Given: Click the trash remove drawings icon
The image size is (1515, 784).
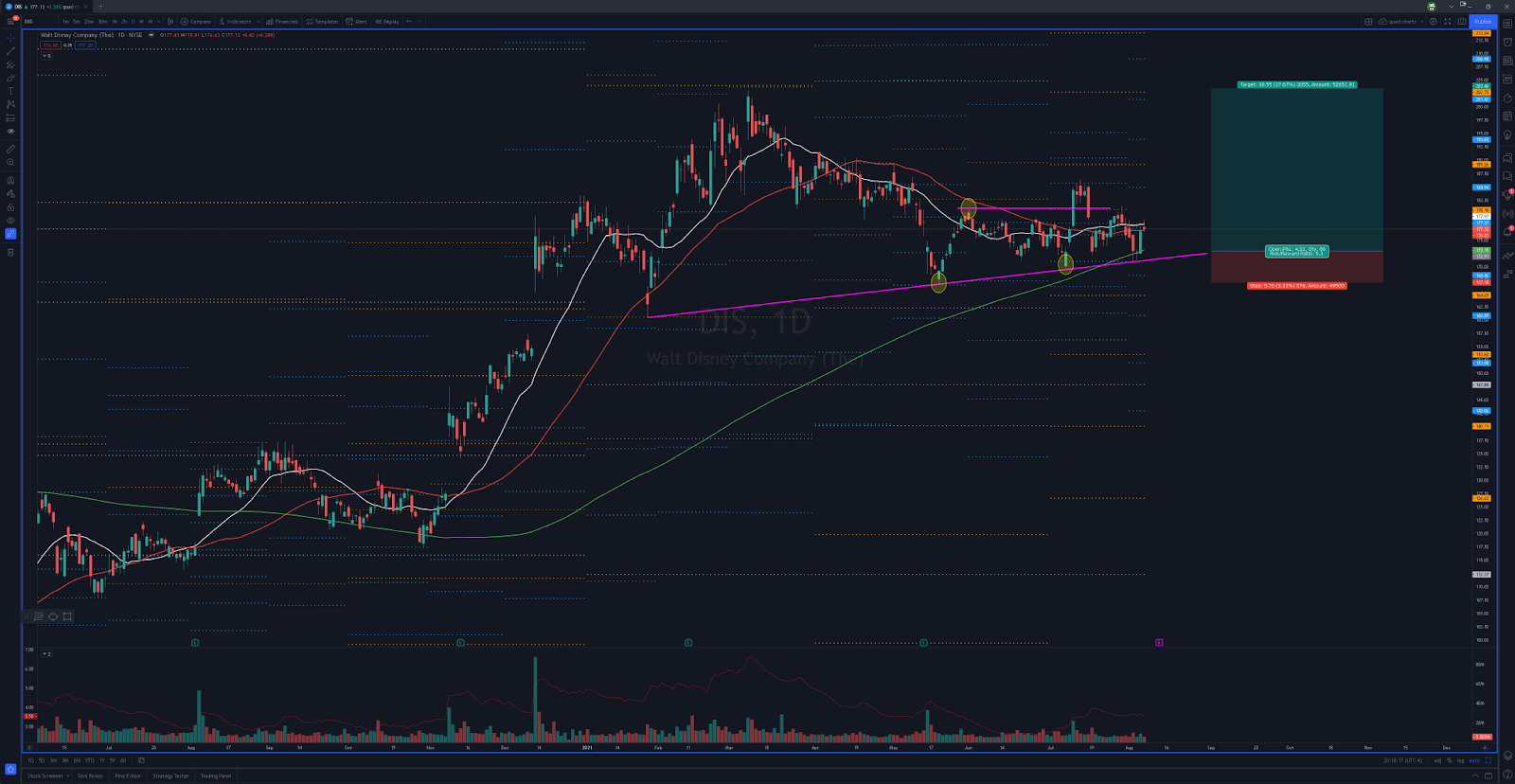Looking at the screenshot, I should (x=10, y=252).
